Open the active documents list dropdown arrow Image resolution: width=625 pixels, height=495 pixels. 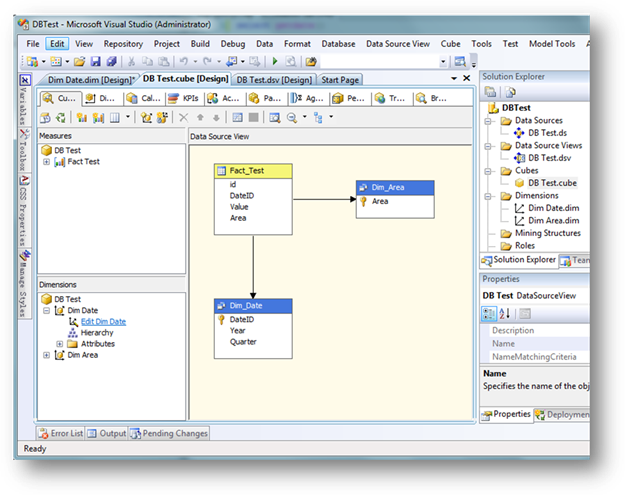coord(454,79)
